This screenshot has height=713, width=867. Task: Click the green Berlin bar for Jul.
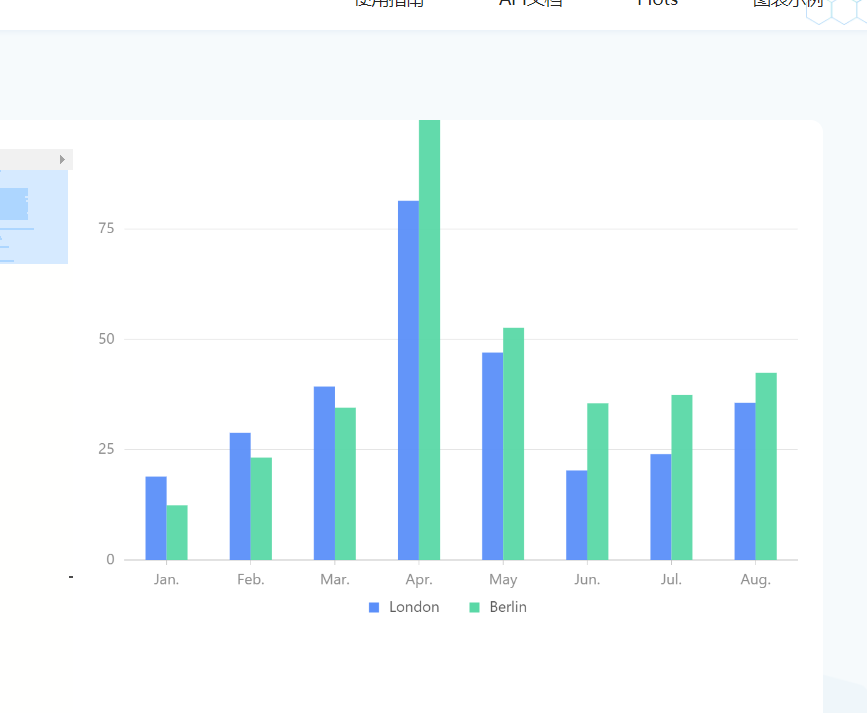pyautogui.click(x=682, y=477)
